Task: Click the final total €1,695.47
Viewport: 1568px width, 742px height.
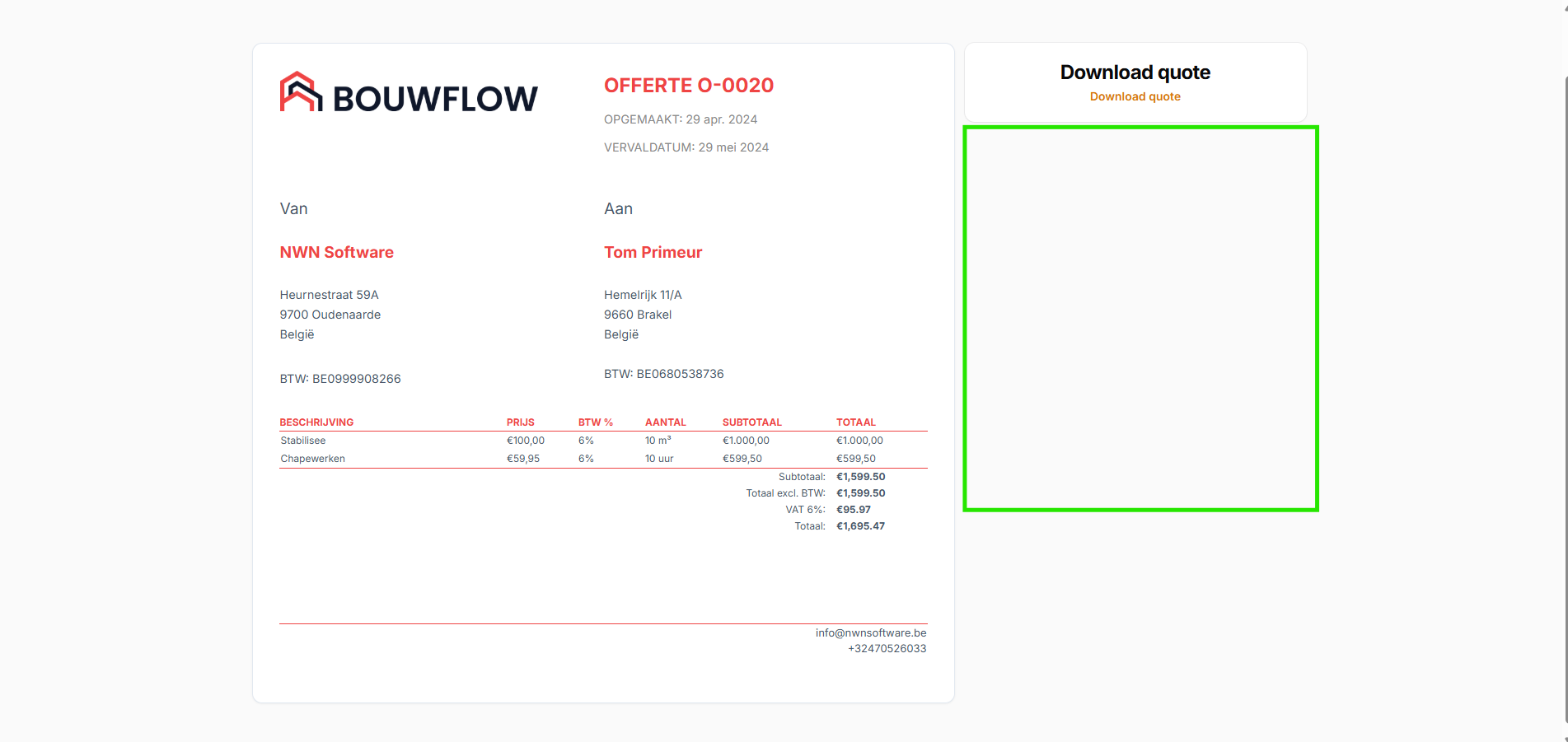Action: (x=860, y=526)
